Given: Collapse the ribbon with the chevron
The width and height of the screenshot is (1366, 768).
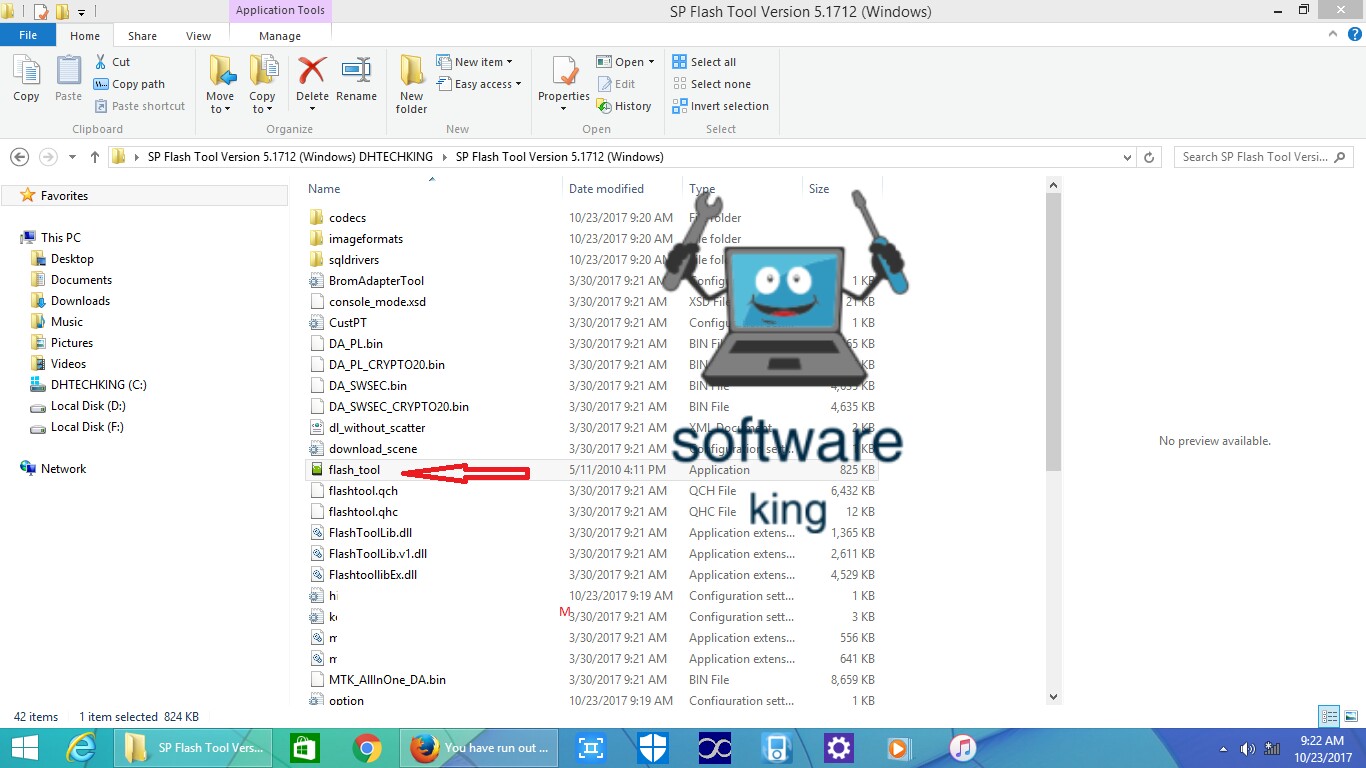Looking at the screenshot, I should coord(1333,35).
